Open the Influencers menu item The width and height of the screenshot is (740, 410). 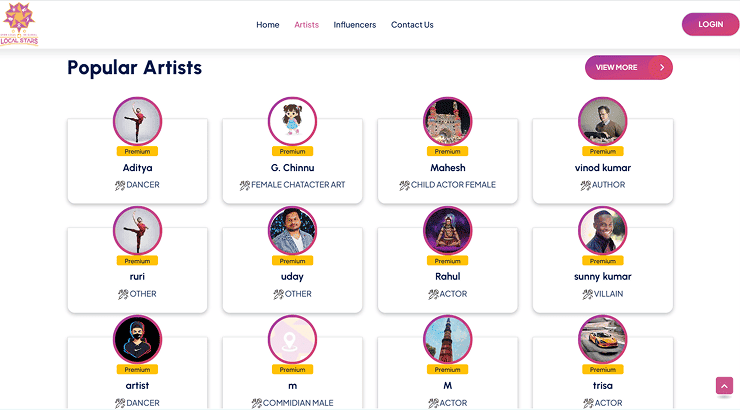tap(355, 25)
